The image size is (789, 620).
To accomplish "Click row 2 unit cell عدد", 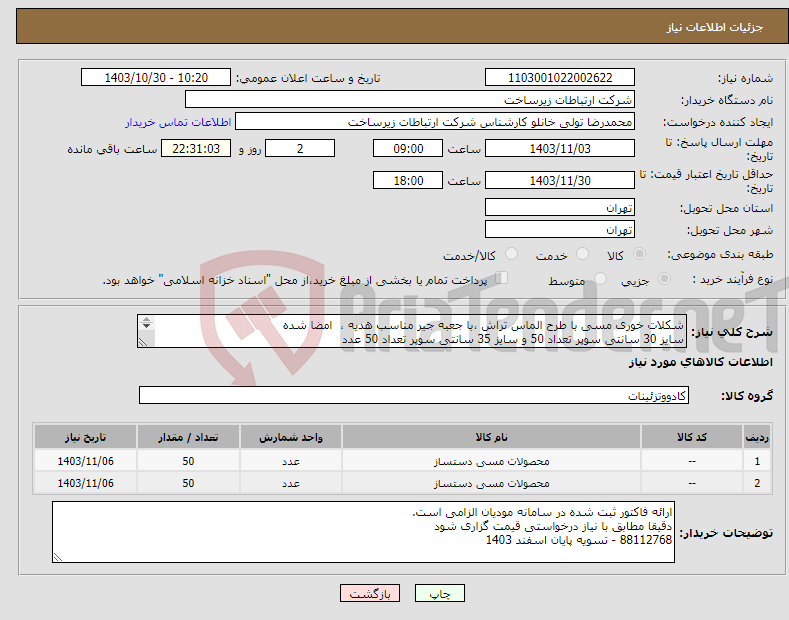I will coord(291,483).
